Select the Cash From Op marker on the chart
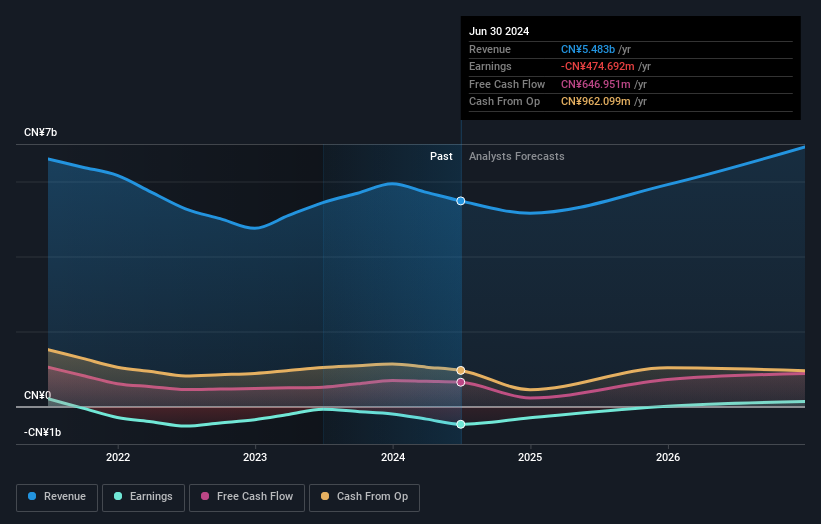The image size is (821, 524). (x=461, y=371)
